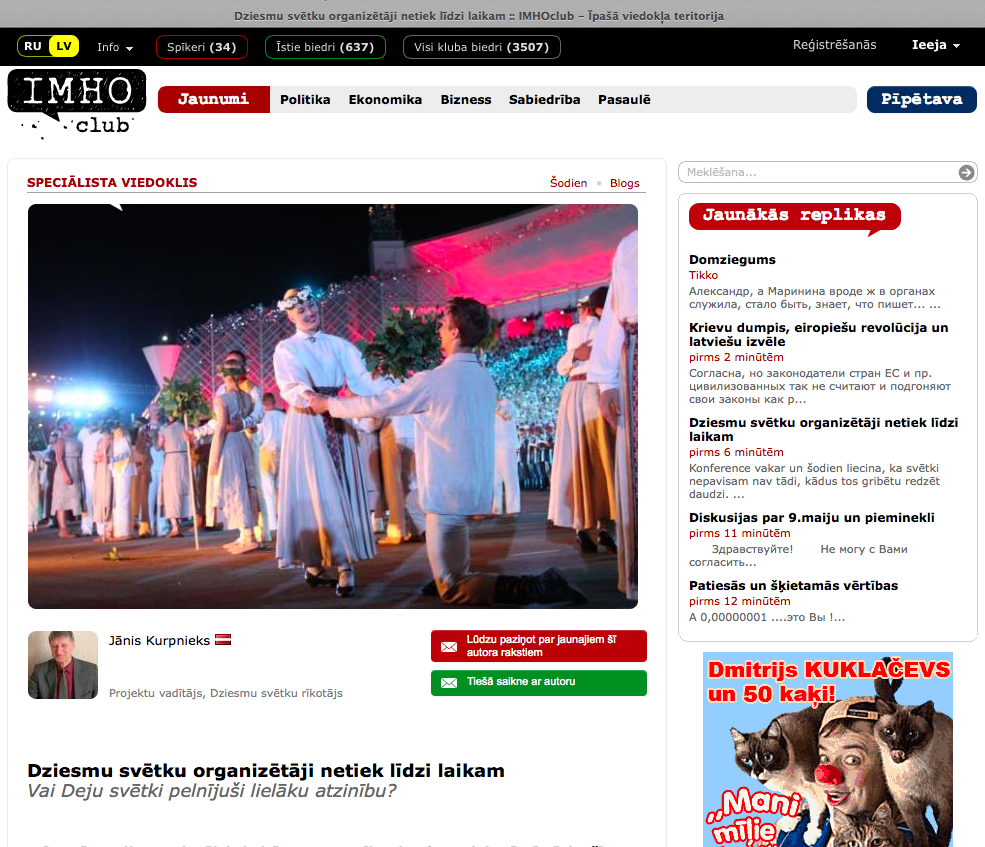Open the Domziegums replica thread
This screenshot has width=985, height=847.
pyautogui.click(x=732, y=260)
